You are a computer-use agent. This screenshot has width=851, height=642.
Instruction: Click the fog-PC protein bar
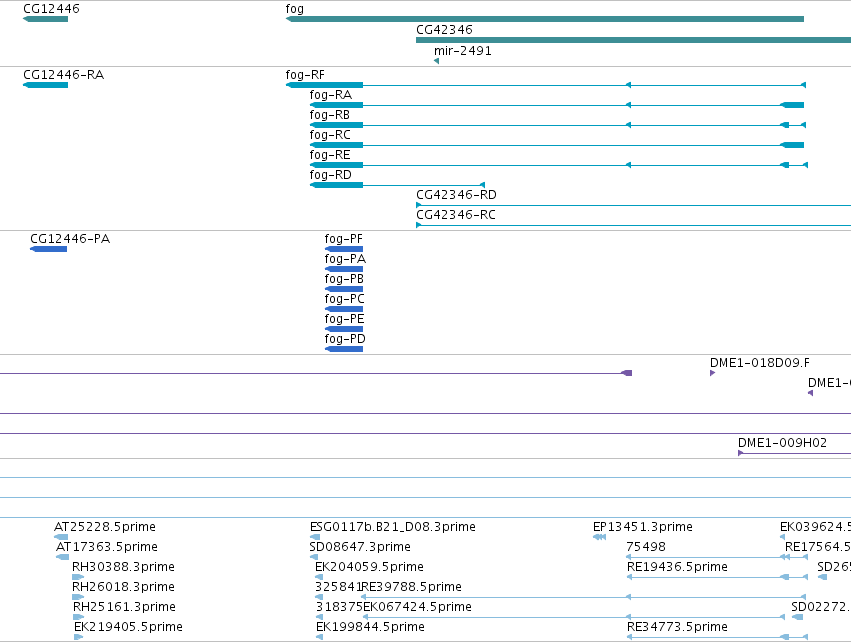pos(344,309)
